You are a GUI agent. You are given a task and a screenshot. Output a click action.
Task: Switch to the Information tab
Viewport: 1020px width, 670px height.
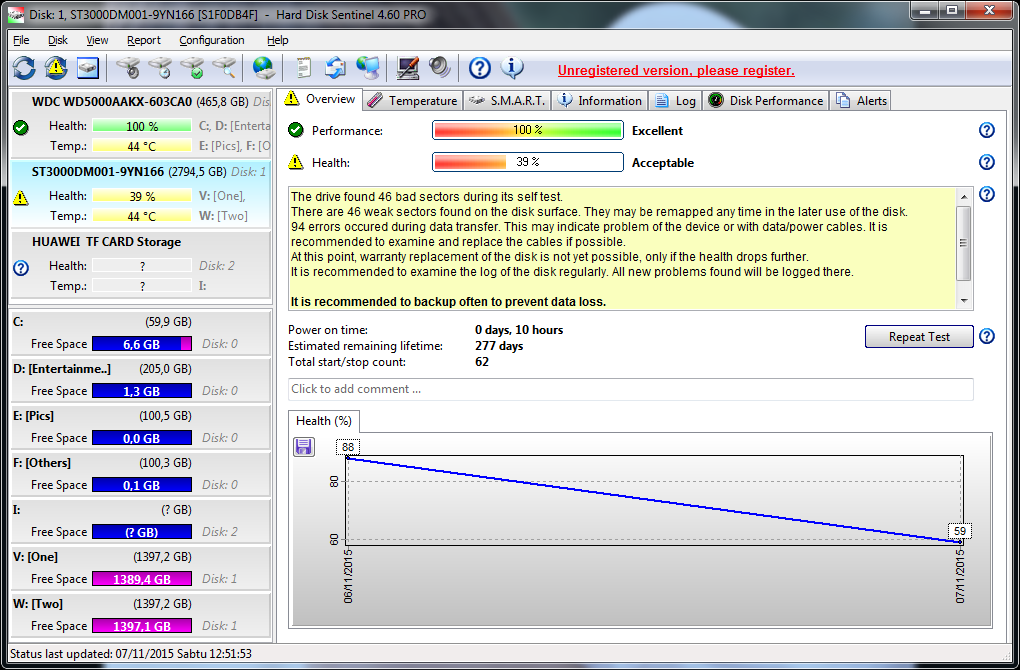(x=600, y=101)
